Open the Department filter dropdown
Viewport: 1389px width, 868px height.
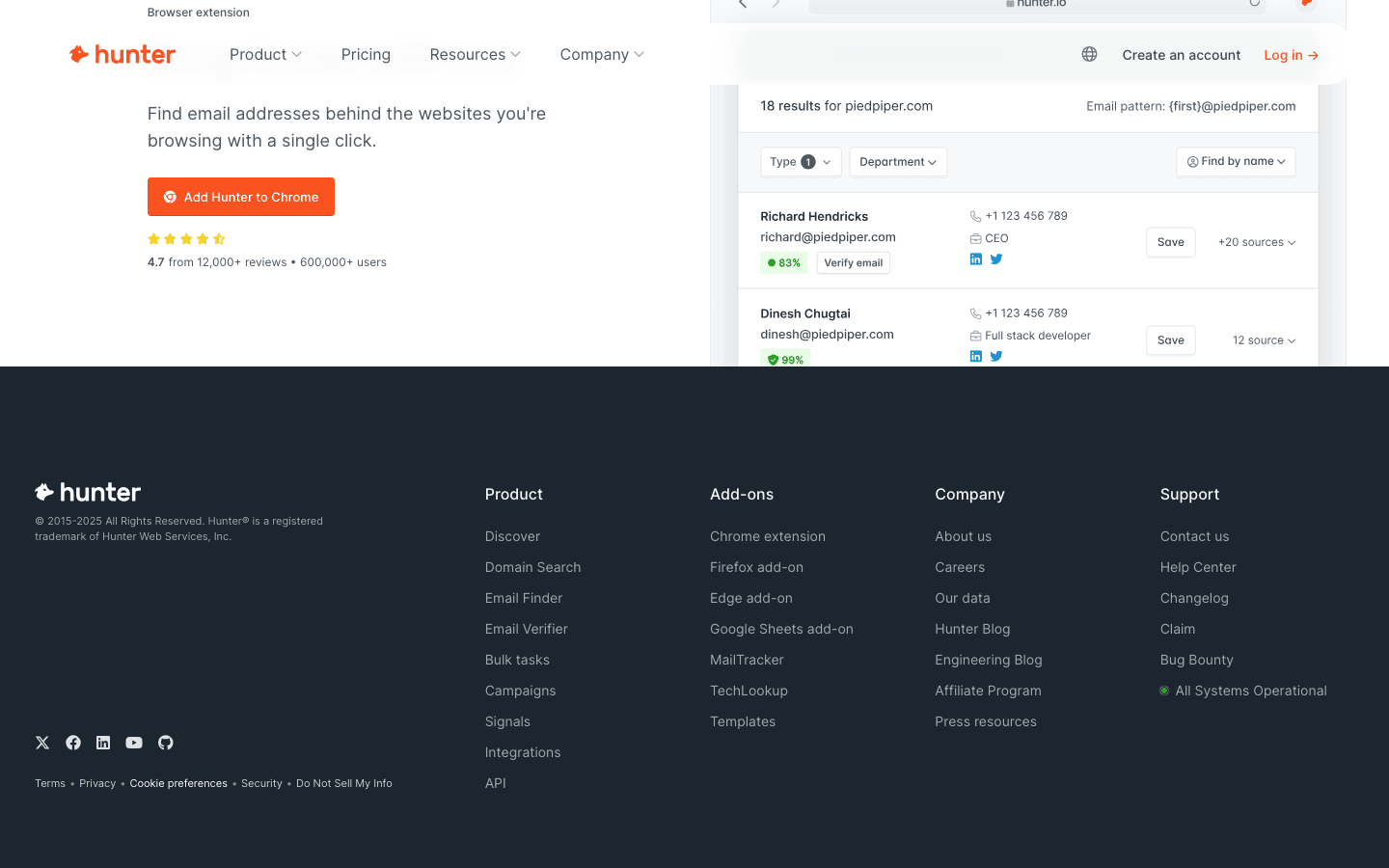[x=898, y=162]
